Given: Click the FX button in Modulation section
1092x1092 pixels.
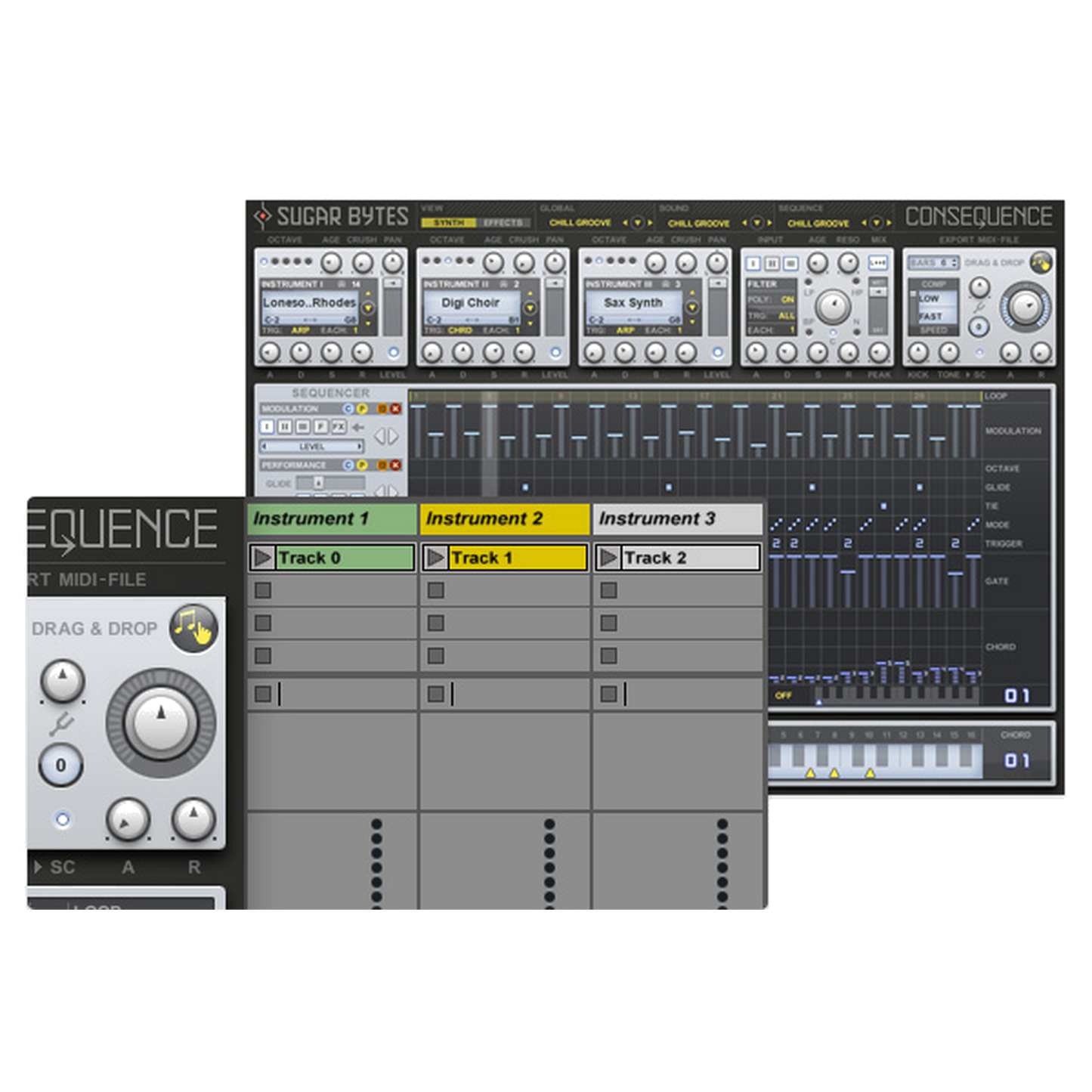Looking at the screenshot, I should [338, 427].
